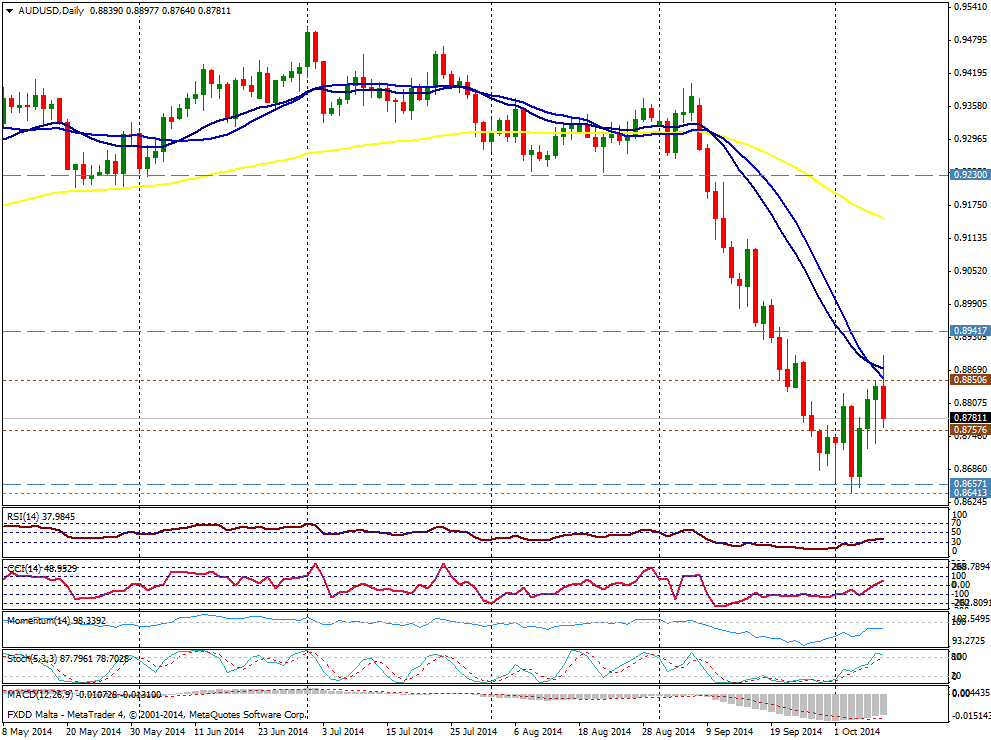
Task: Select the 0.92300 horizontal level price tag
Action: [x=968, y=174]
